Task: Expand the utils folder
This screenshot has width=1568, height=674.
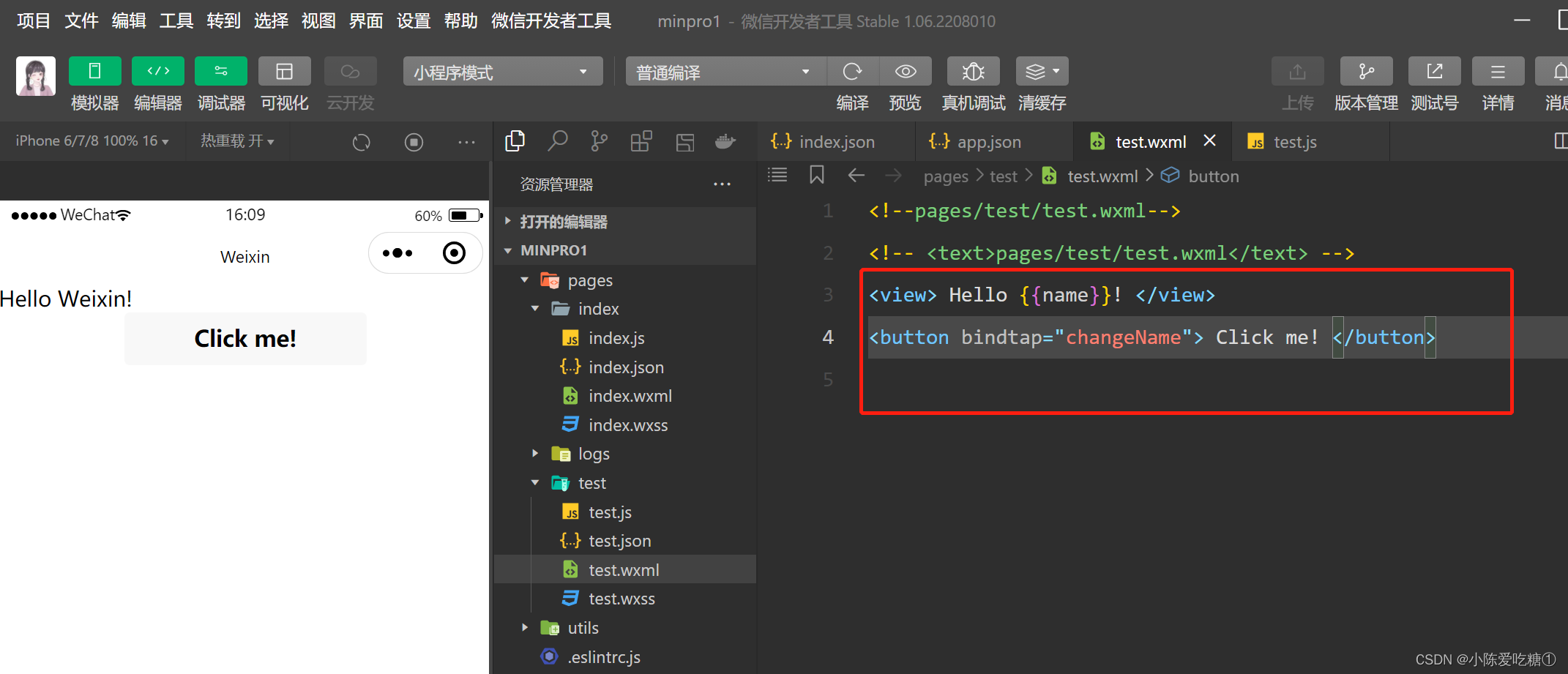Action: (x=625, y=628)
